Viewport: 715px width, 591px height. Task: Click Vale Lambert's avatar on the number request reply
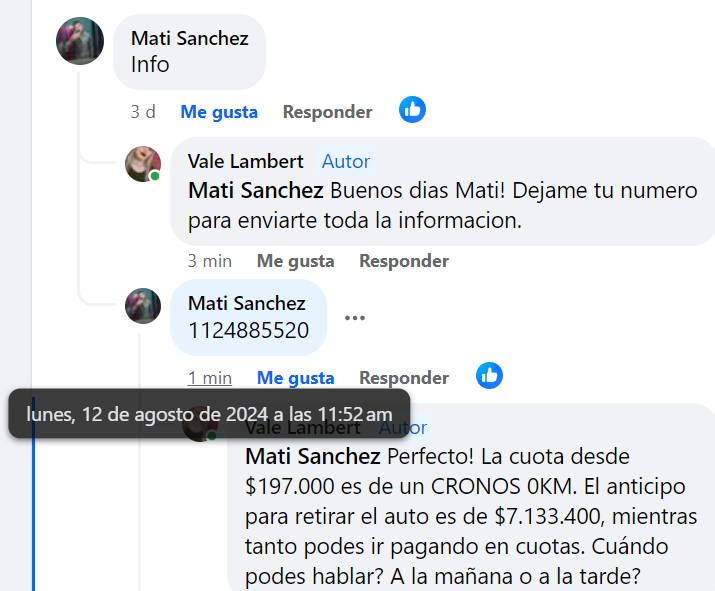coord(143,164)
